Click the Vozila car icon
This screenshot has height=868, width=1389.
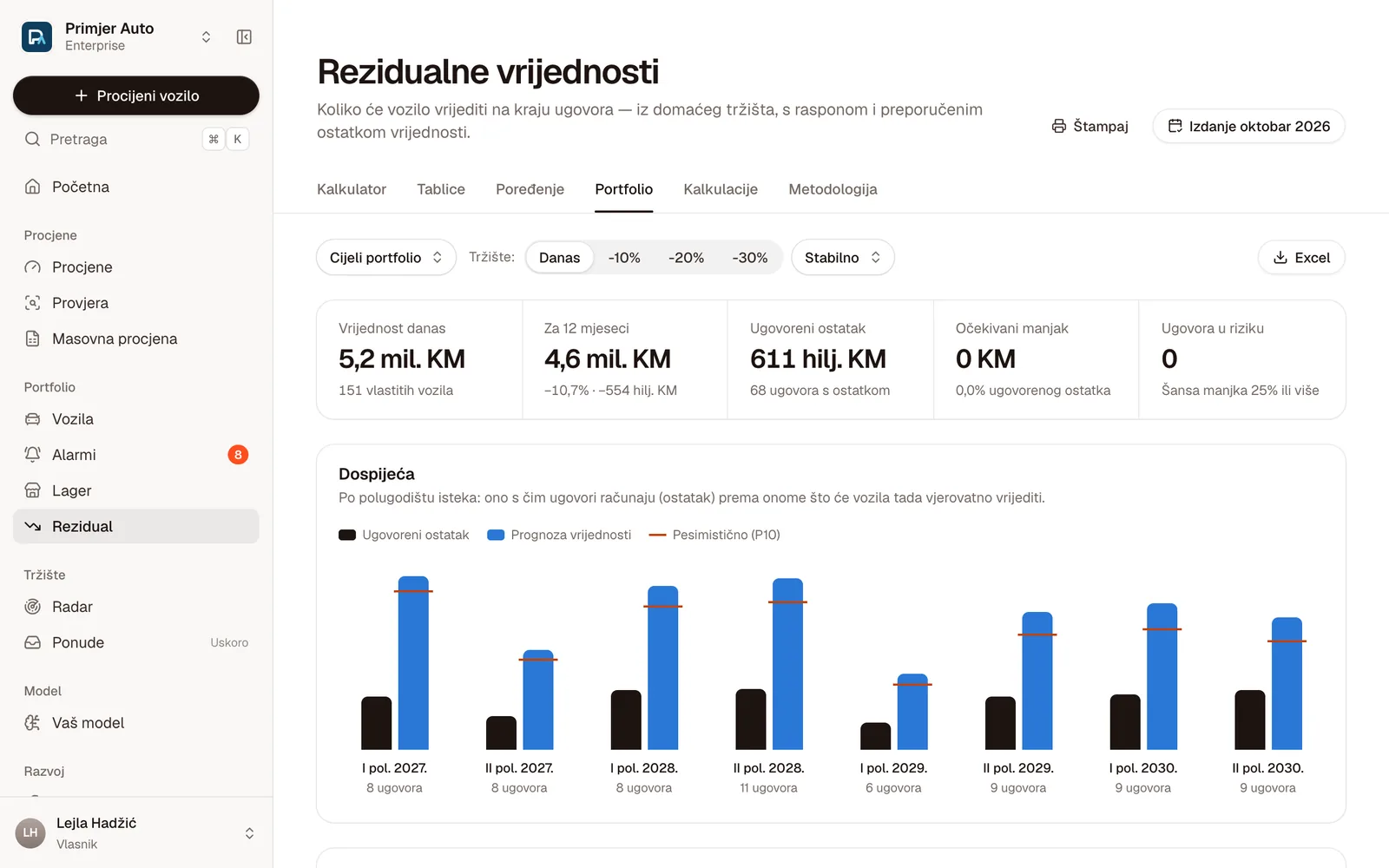(32, 419)
